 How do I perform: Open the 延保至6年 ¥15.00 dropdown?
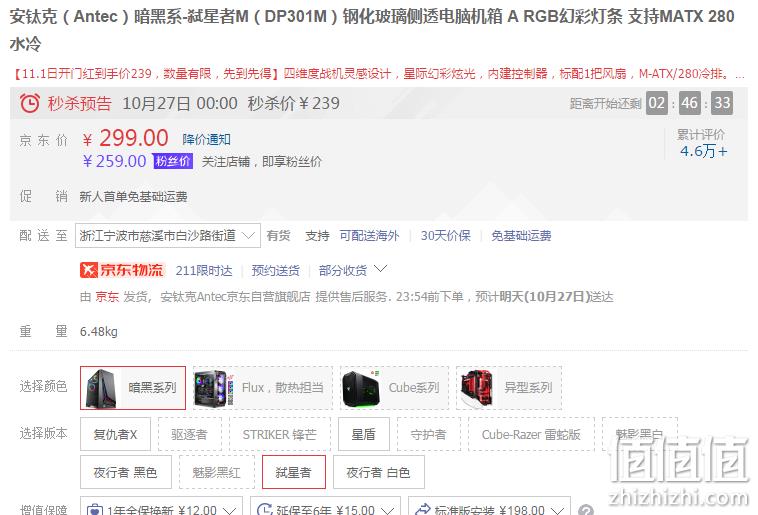(325, 507)
